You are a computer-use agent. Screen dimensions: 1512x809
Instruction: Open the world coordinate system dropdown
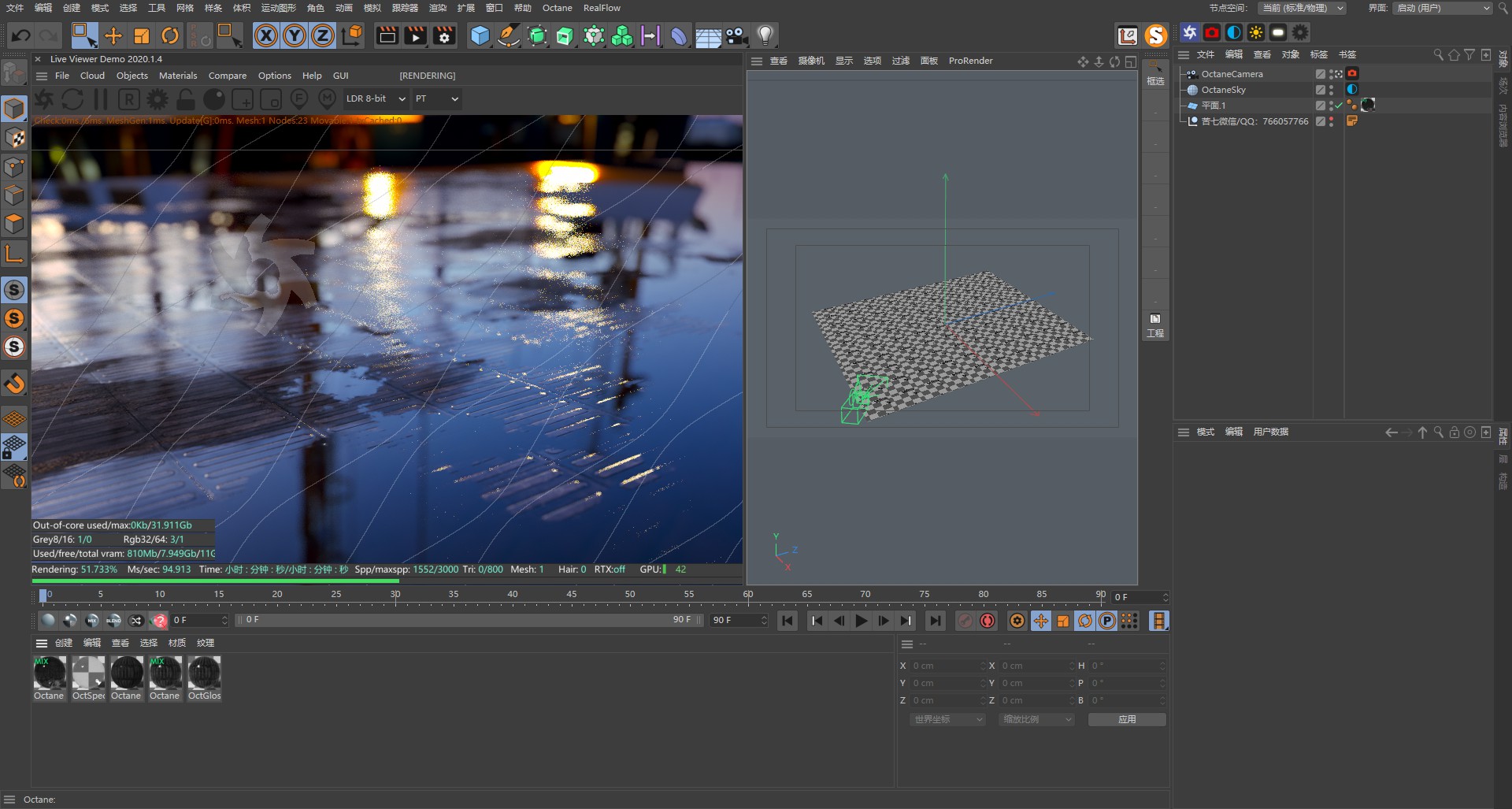coord(947,719)
